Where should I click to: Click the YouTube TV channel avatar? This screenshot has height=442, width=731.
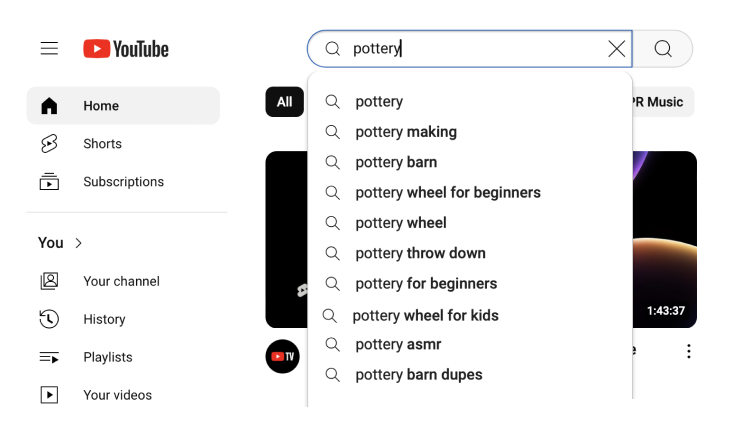point(282,356)
